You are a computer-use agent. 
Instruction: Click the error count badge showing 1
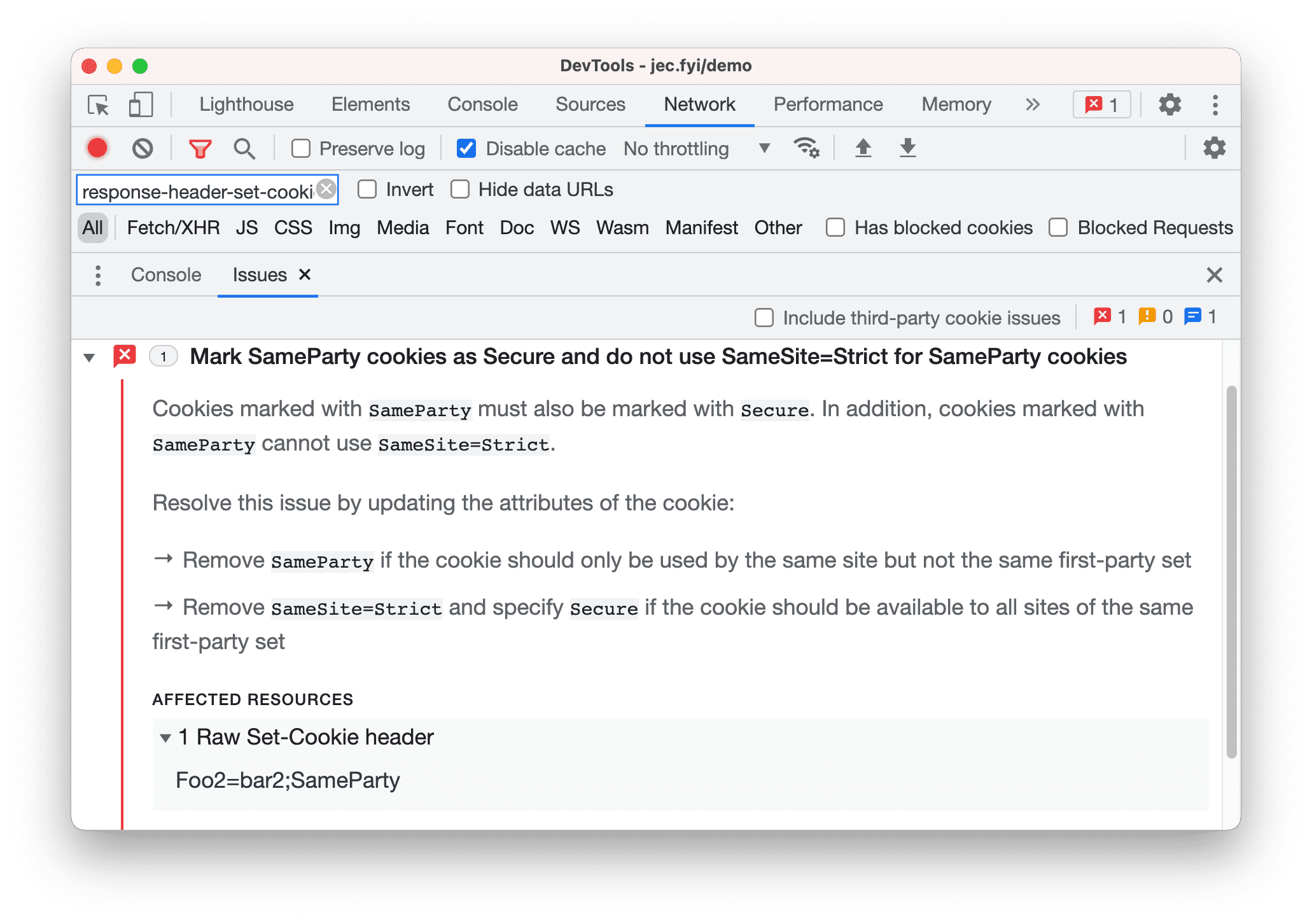point(1101,105)
